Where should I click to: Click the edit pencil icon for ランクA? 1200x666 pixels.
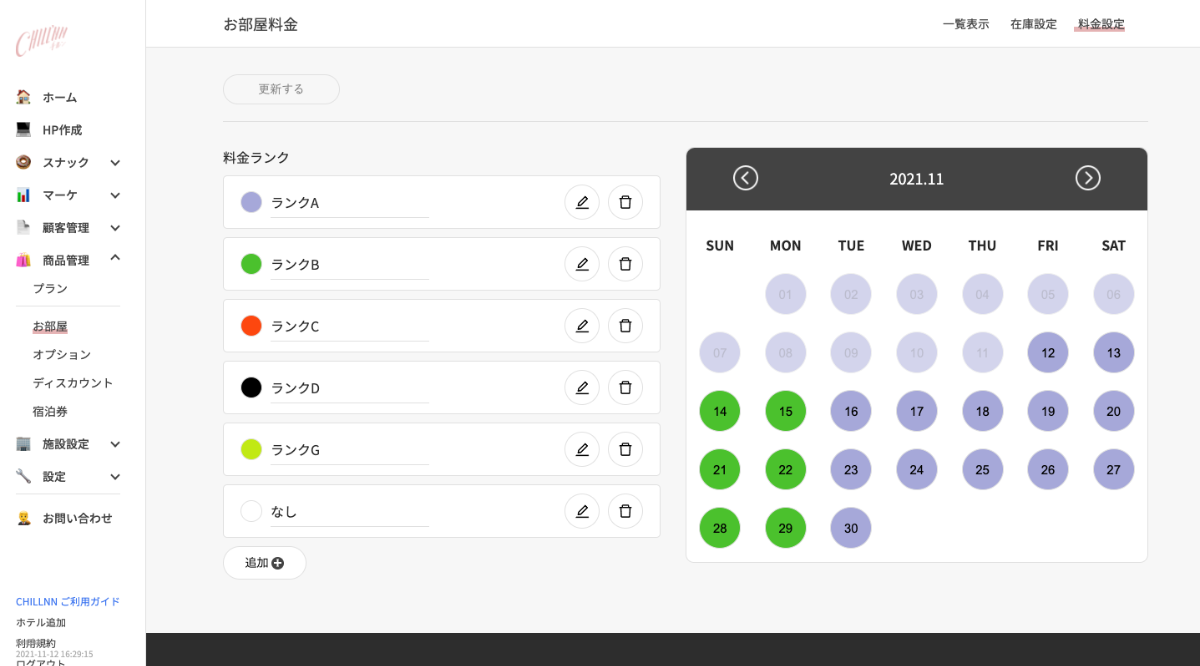(582, 202)
